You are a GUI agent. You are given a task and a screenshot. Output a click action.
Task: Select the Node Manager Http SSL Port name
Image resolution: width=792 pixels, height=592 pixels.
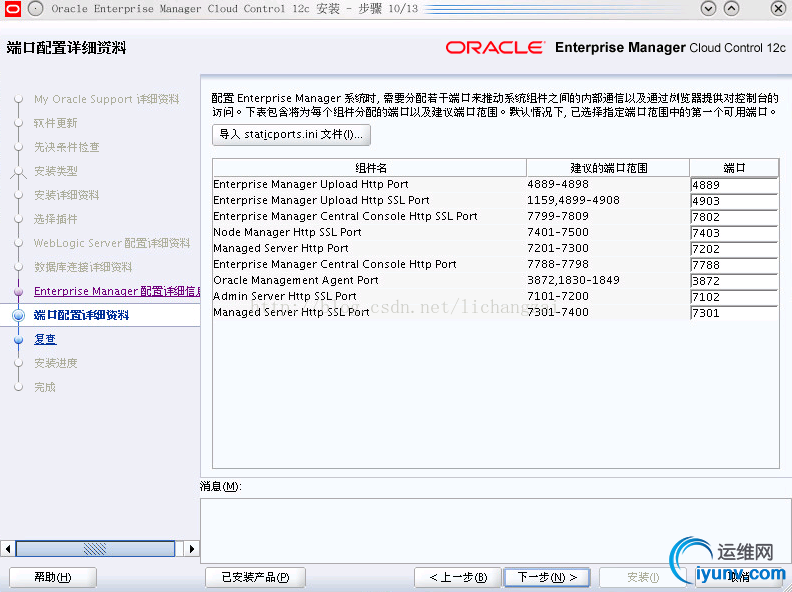(287, 232)
